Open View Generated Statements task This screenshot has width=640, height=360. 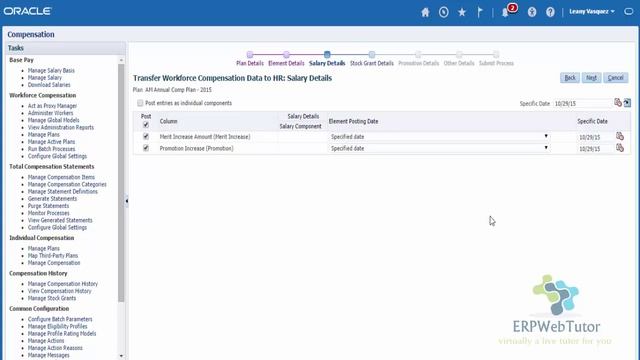(60, 220)
